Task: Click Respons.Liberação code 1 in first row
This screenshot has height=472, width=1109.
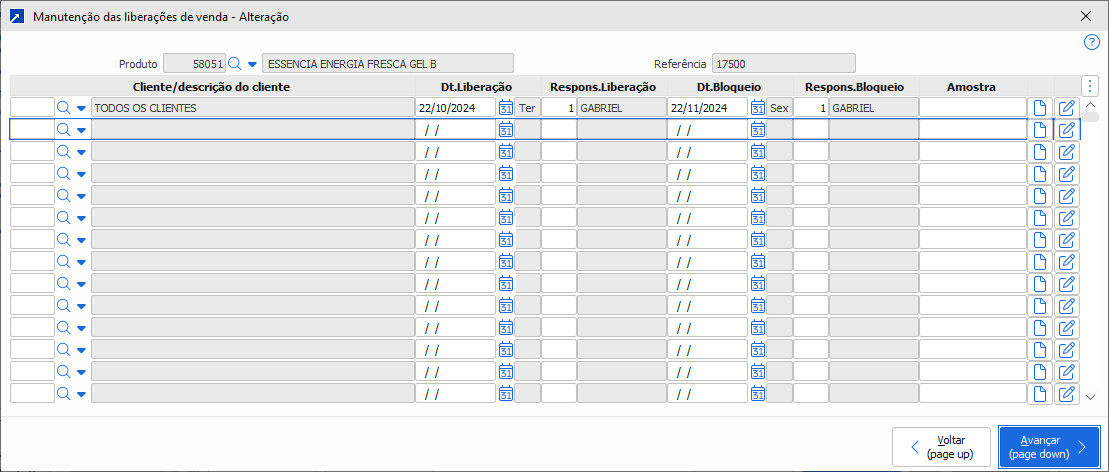Action: [559, 108]
